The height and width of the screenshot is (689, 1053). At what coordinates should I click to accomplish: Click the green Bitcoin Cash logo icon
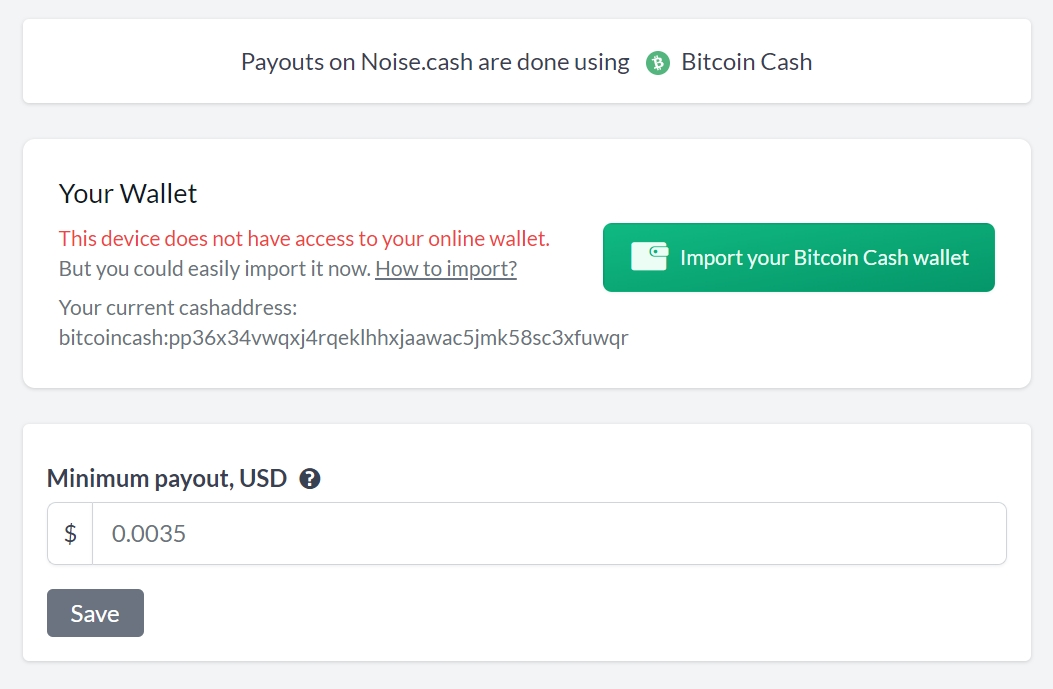coord(657,62)
